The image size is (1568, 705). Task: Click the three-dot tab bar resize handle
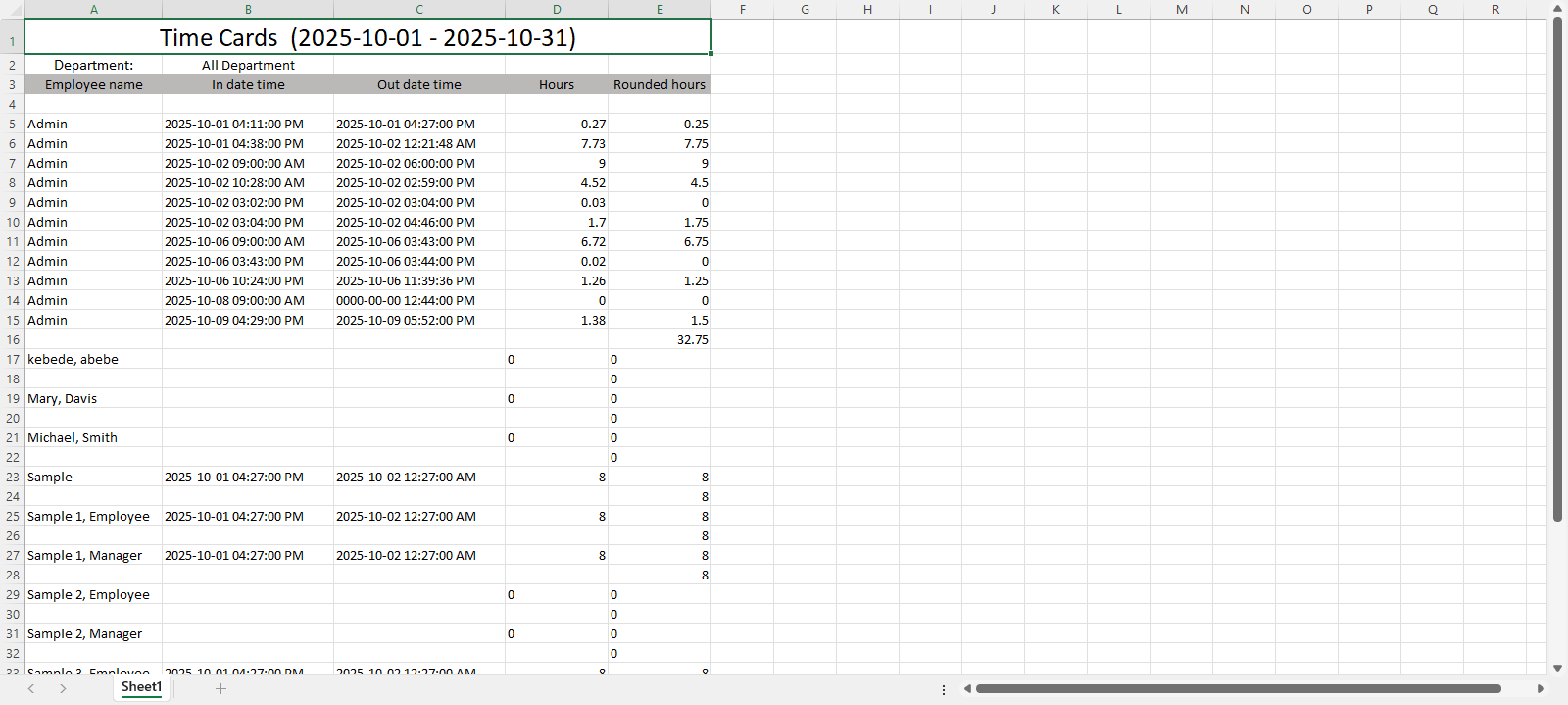944,689
